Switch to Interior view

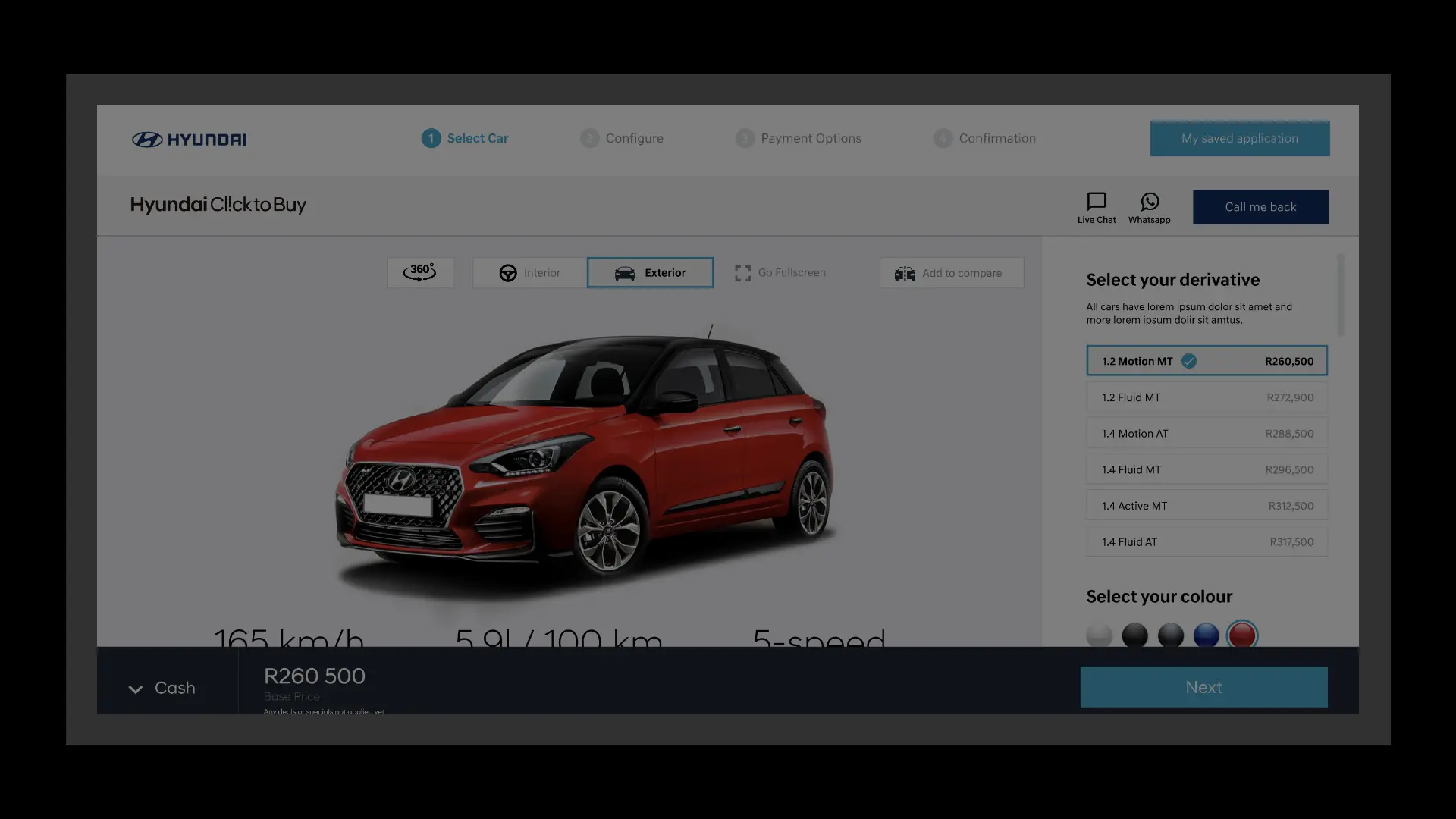pos(530,273)
